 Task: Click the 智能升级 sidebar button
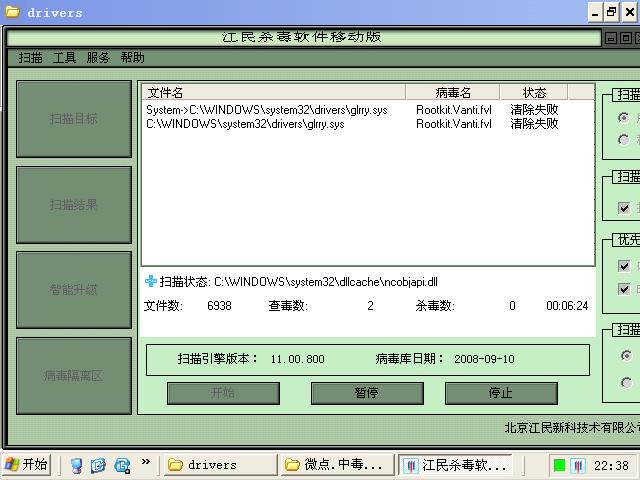pyautogui.click(x=74, y=290)
